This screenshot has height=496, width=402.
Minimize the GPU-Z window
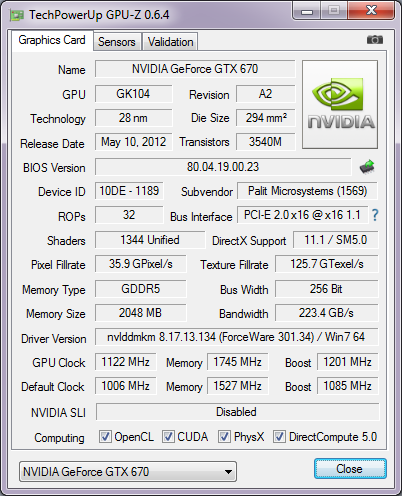tap(306, 11)
